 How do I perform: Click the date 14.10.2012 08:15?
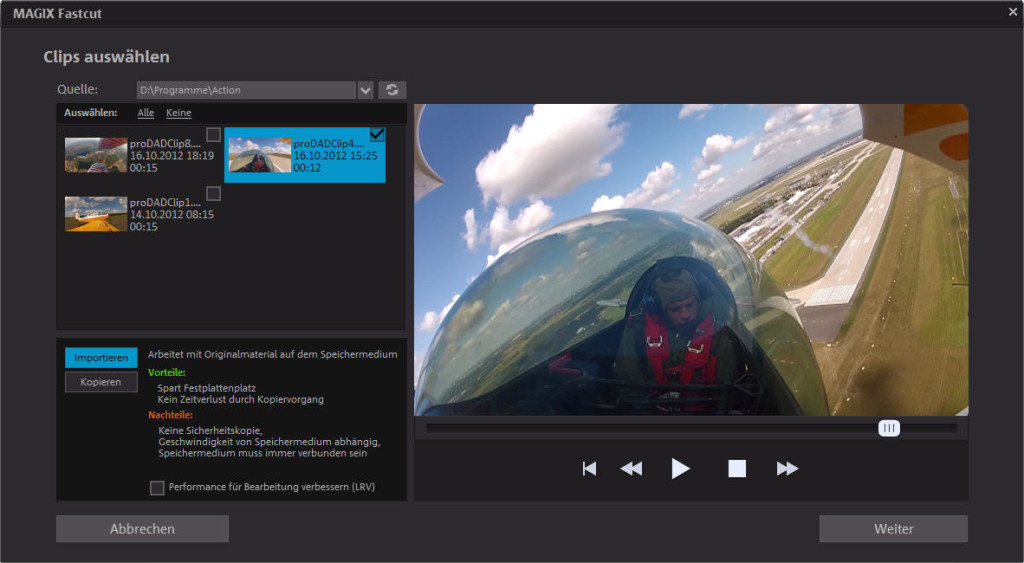coord(172,214)
